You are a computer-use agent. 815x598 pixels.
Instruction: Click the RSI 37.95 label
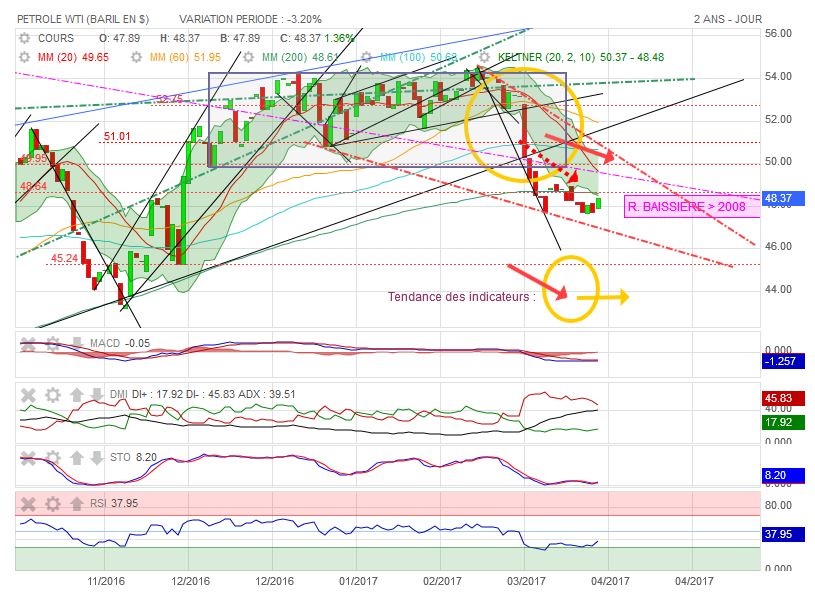114,503
